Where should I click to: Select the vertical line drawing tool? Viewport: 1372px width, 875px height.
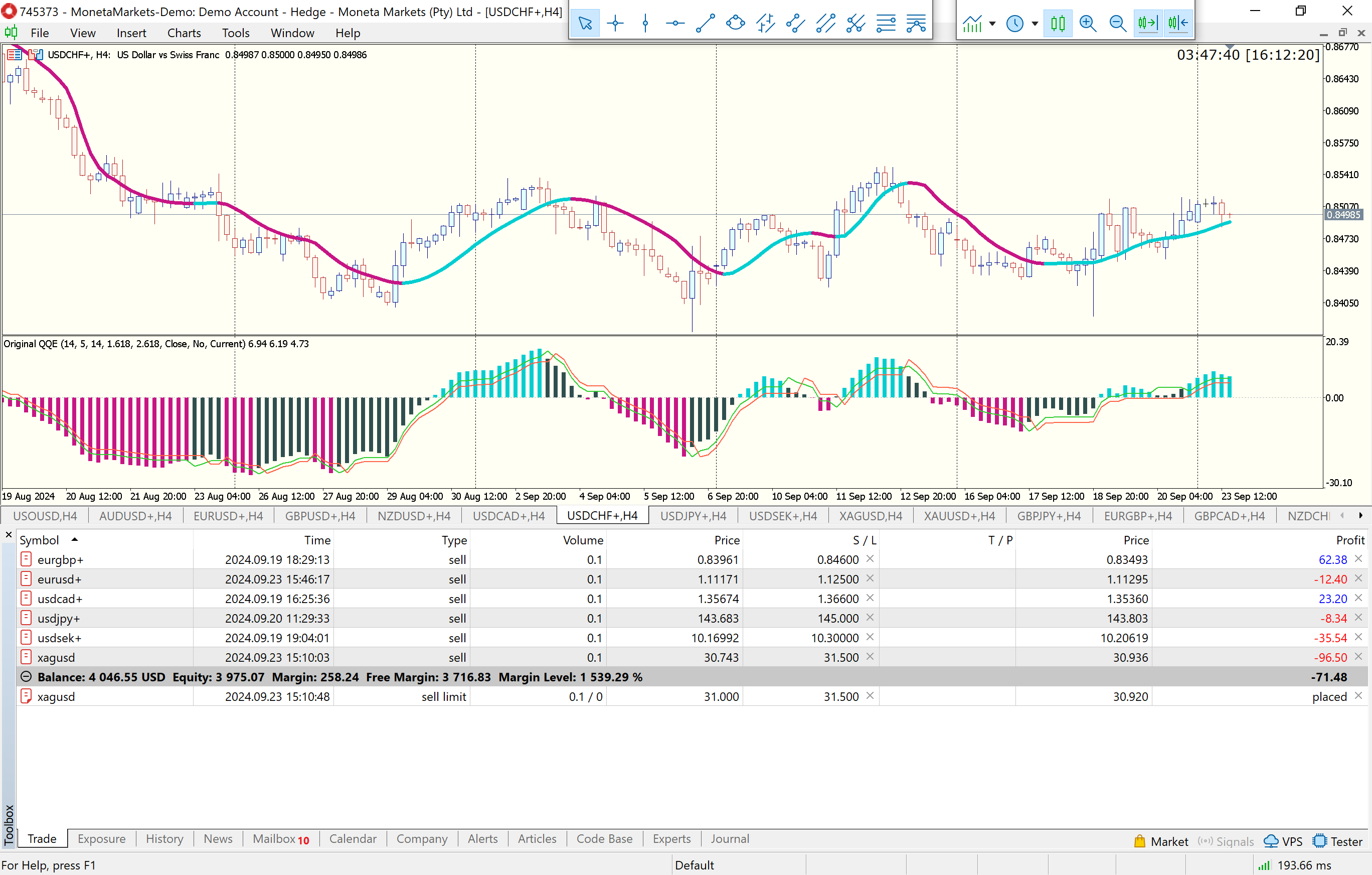click(x=645, y=24)
